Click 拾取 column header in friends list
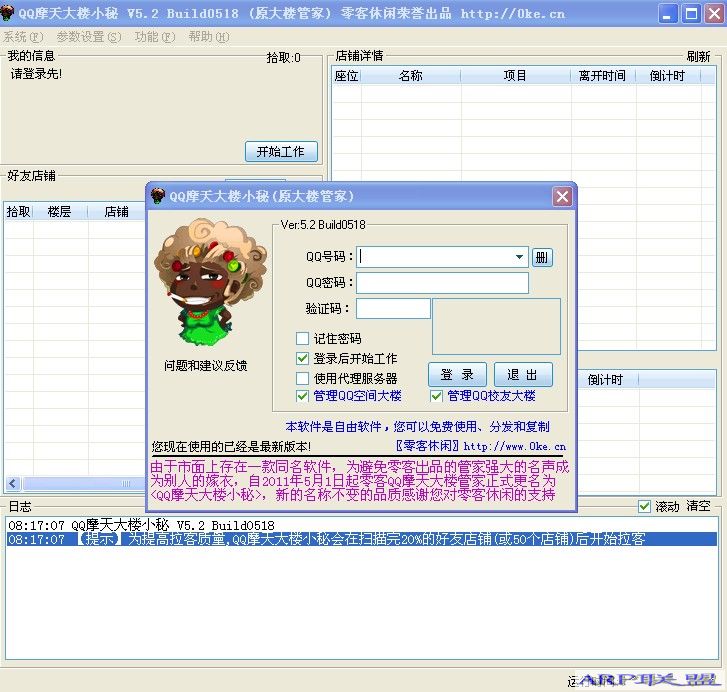Viewport: 727px width, 692px height. (19, 212)
